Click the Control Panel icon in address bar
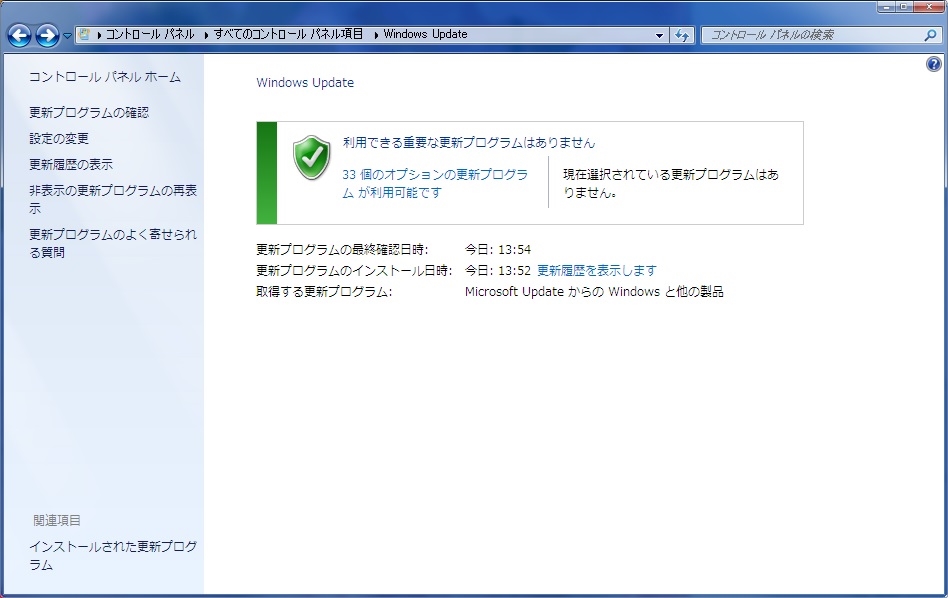948x598 pixels. 85,34
